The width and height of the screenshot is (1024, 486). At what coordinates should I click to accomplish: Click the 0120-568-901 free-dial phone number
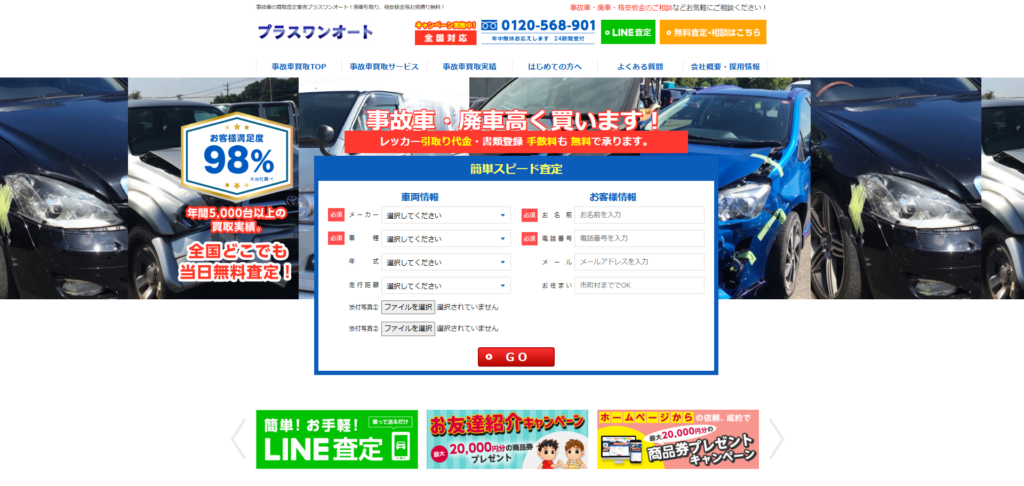click(538, 27)
